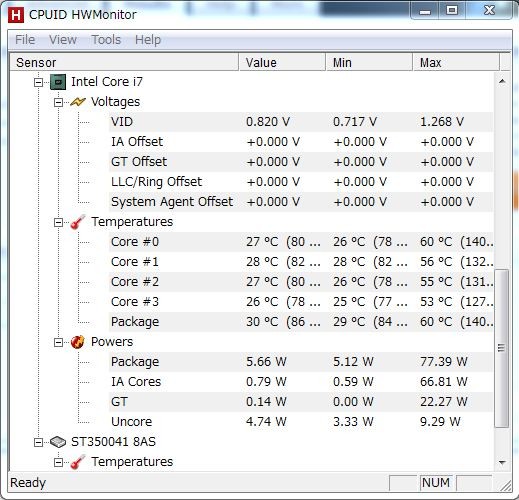Open the View menu
The width and height of the screenshot is (519, 500).
pos(63,40)
